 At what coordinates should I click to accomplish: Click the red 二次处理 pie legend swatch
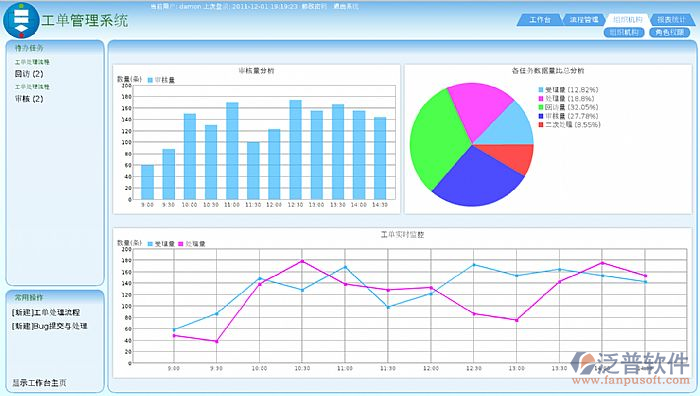coord(541,125)
